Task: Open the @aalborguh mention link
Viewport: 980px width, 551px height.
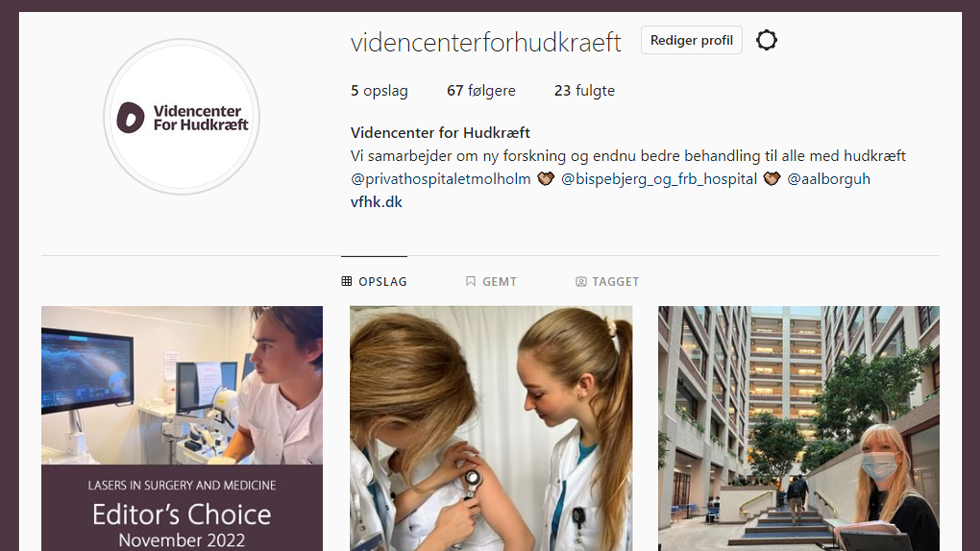Action: (829, 179)
